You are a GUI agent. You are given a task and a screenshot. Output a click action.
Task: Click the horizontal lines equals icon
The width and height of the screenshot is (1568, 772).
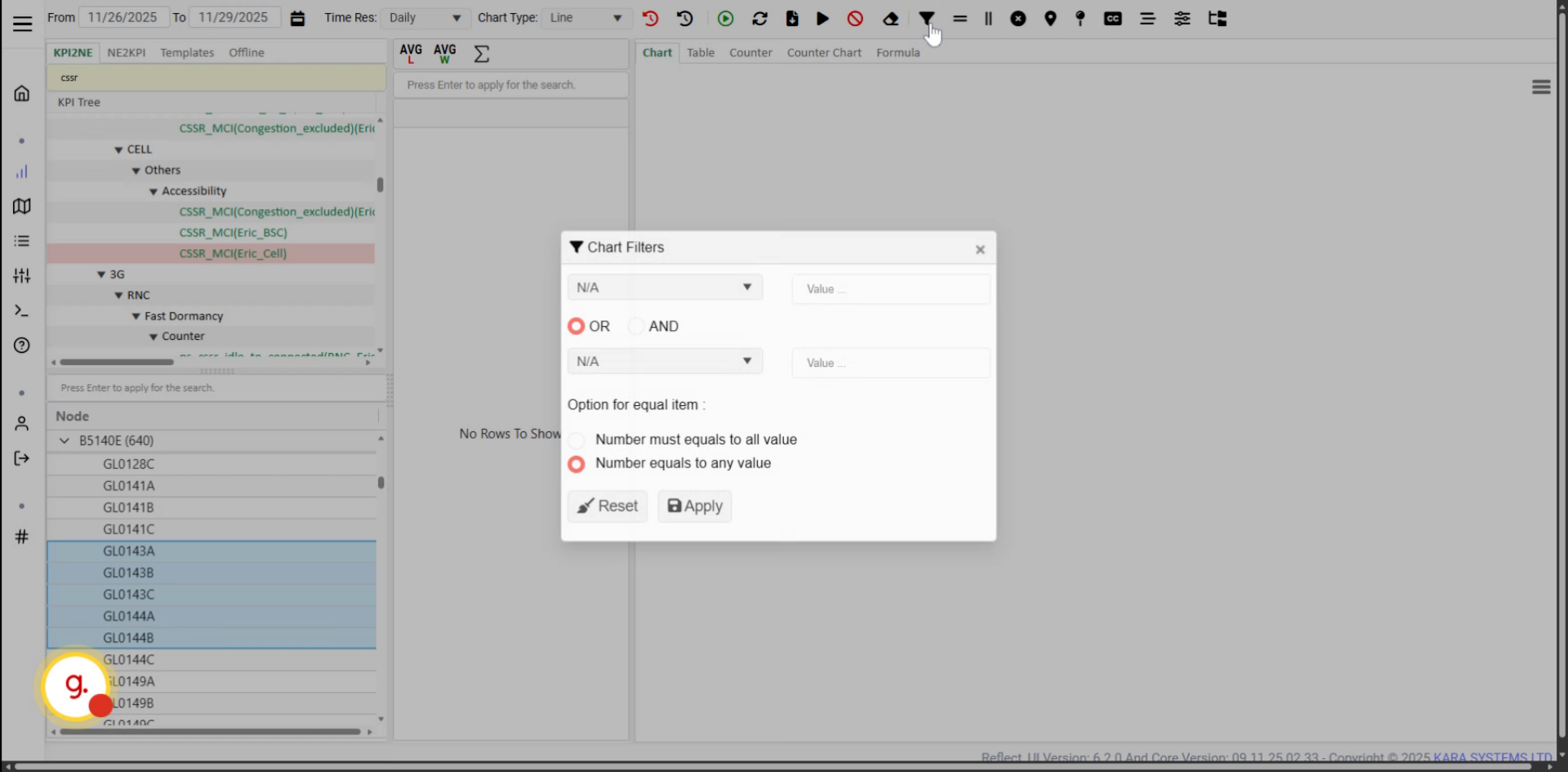tap(960, 18)
